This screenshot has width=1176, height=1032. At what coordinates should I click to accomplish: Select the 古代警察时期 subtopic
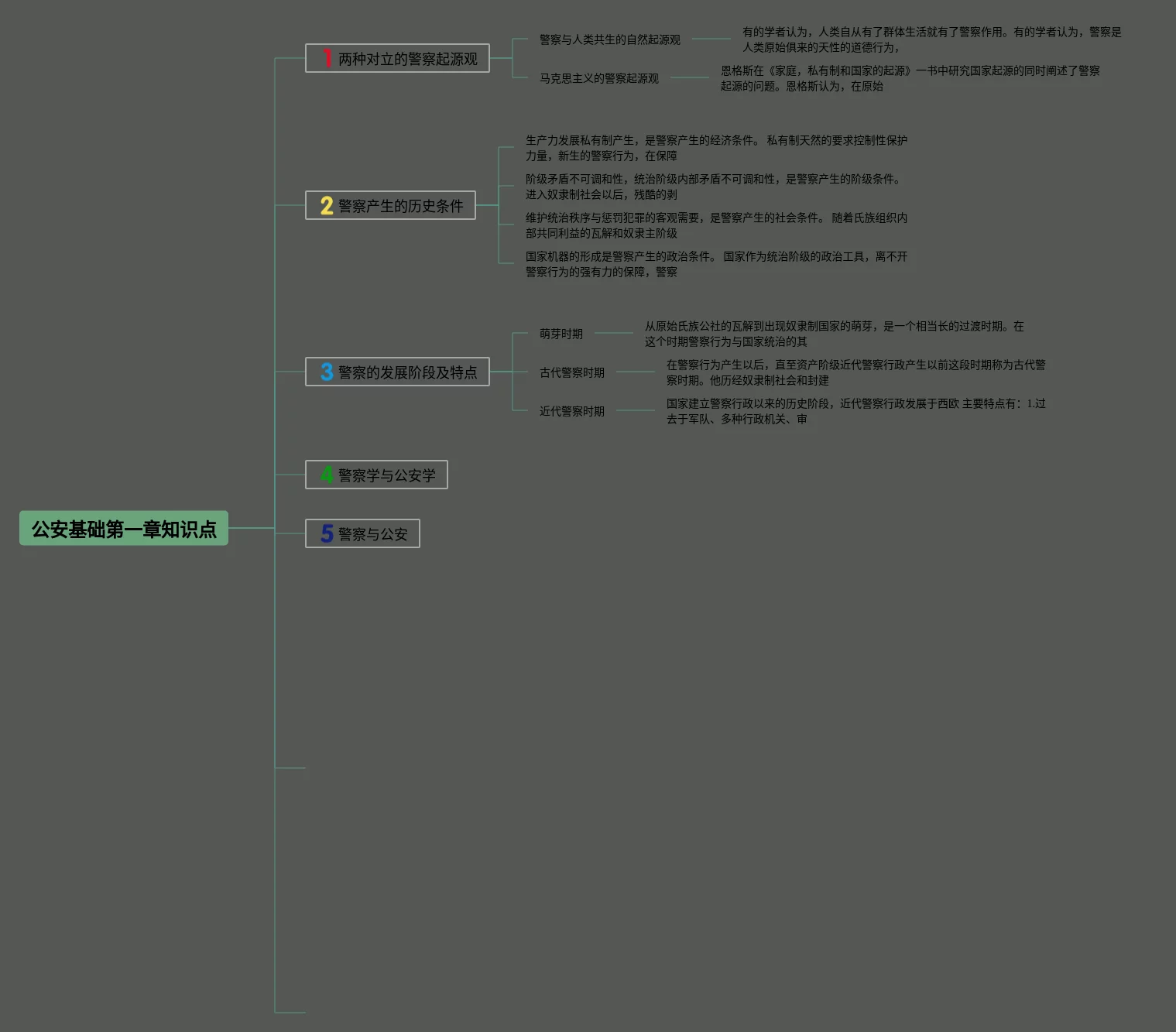[x=571, y=372]
